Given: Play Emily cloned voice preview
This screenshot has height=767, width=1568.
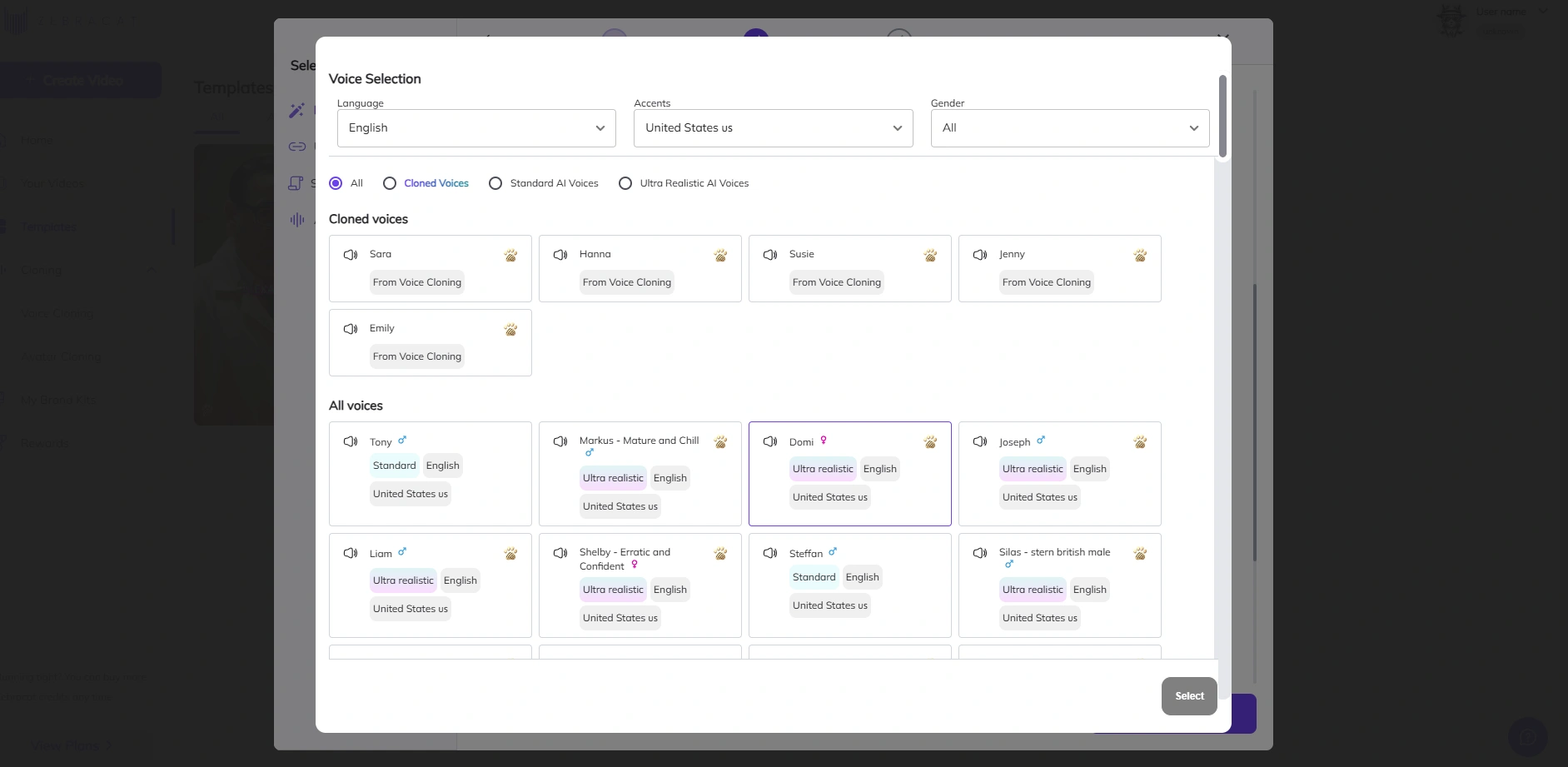Looking at the screenshot, I should (x=351, y=329).
